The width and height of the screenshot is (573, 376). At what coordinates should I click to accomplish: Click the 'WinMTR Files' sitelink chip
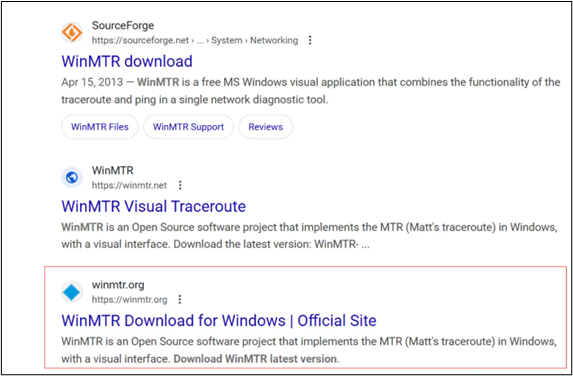click(x=100, y=127)
